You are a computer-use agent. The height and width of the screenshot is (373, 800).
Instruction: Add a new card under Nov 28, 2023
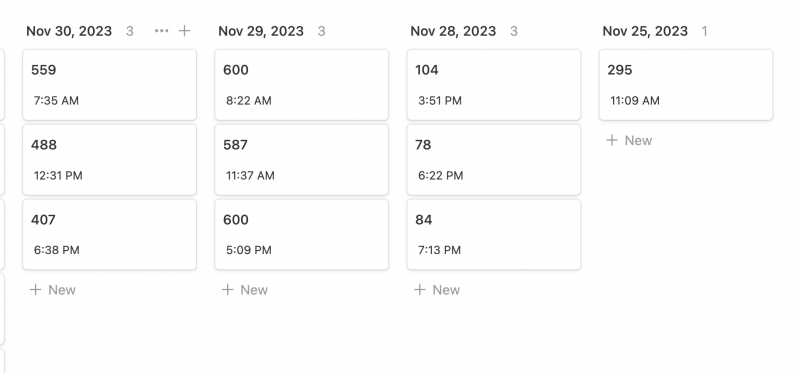437,290
